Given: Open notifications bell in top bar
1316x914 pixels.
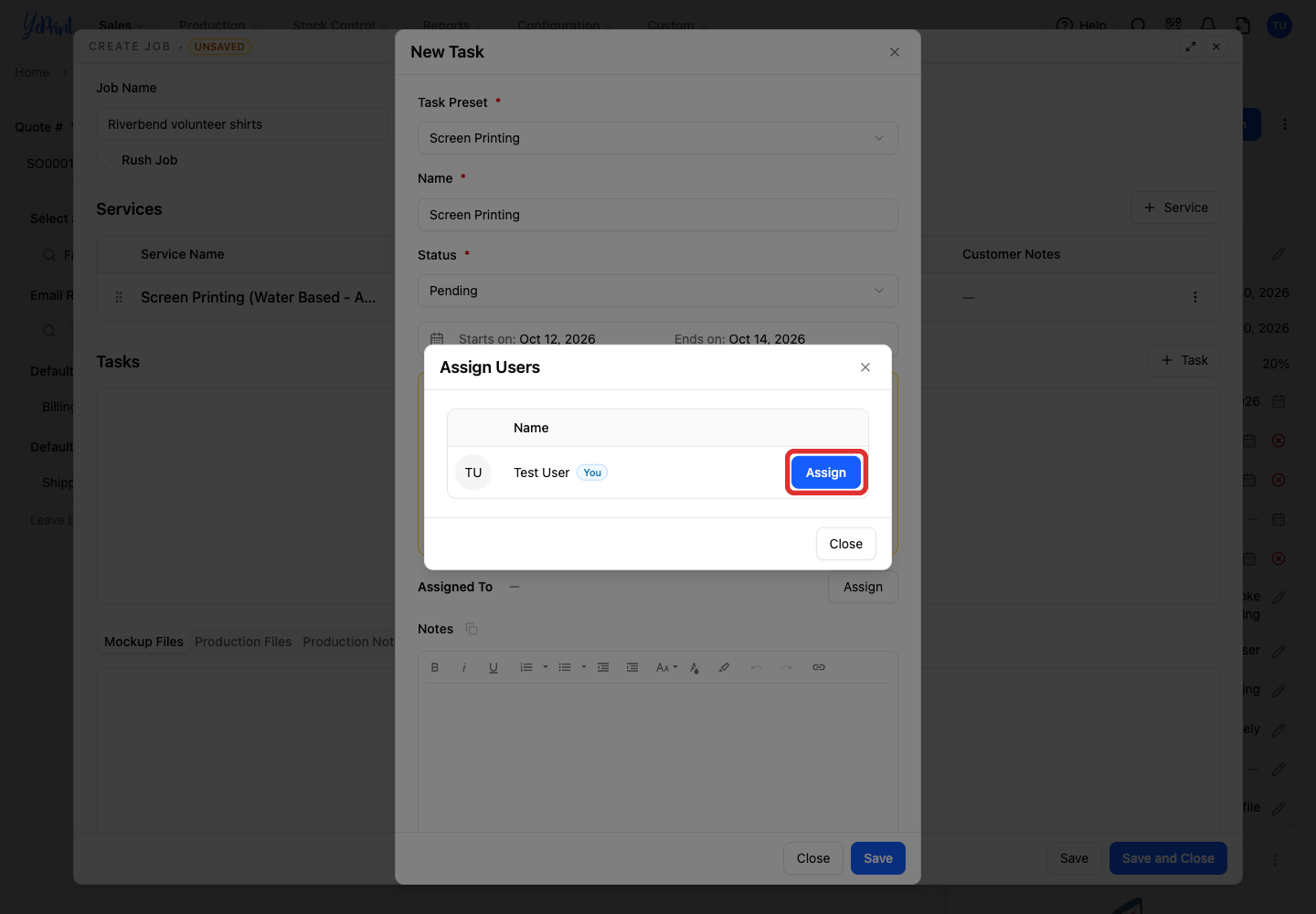Looking at the screenshot, I should [x=1208, y=26].
